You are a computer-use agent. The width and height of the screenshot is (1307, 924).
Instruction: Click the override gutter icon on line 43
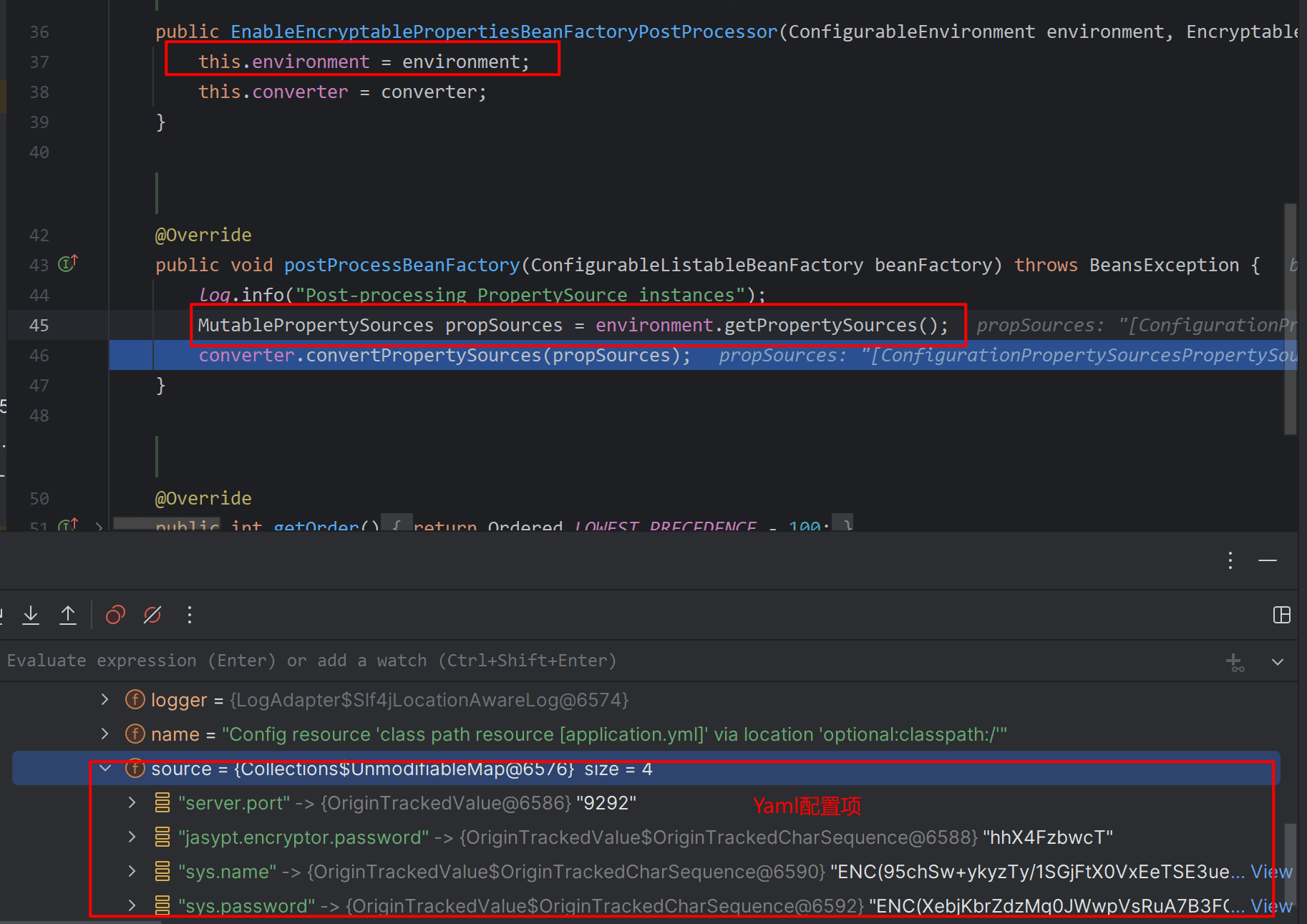pos(67,264)
